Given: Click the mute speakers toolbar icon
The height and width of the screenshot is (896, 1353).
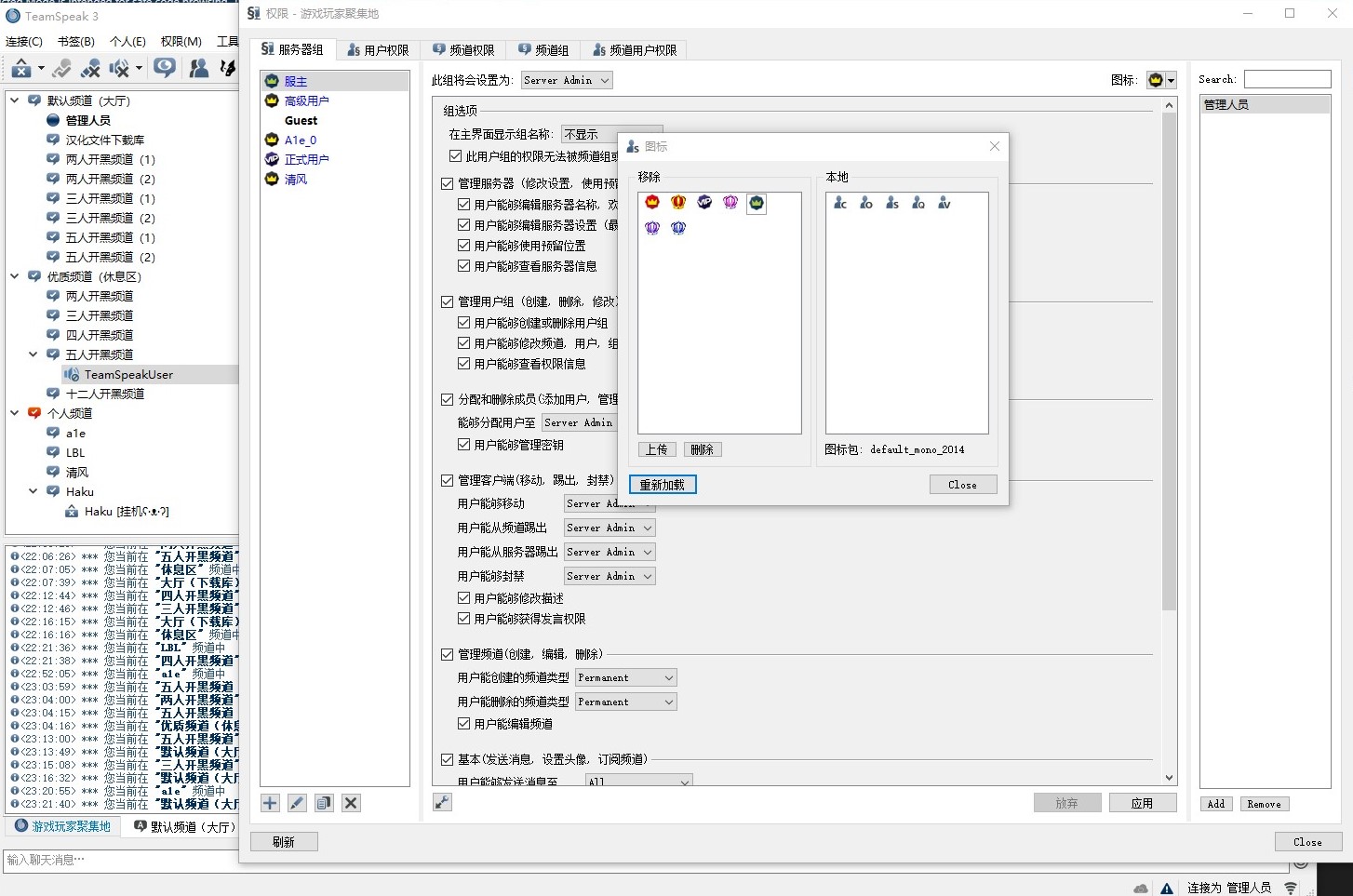Looking at the screenshot, I should (120, 68).
